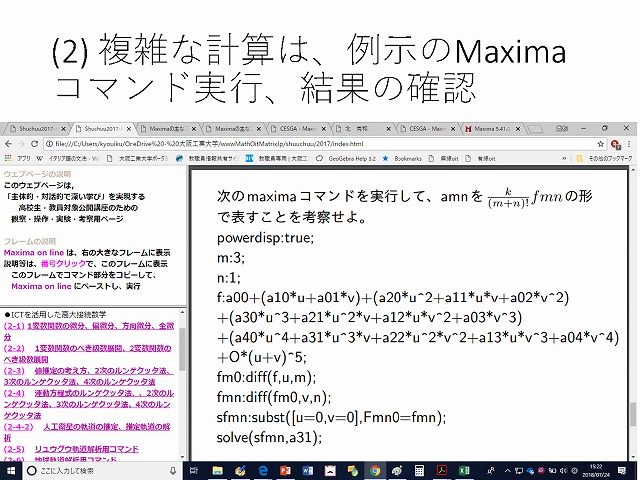Open the (2-3) ルンゲクッタ法 link
This screenshot has width=640, height=480.
[x=88, y=376]
